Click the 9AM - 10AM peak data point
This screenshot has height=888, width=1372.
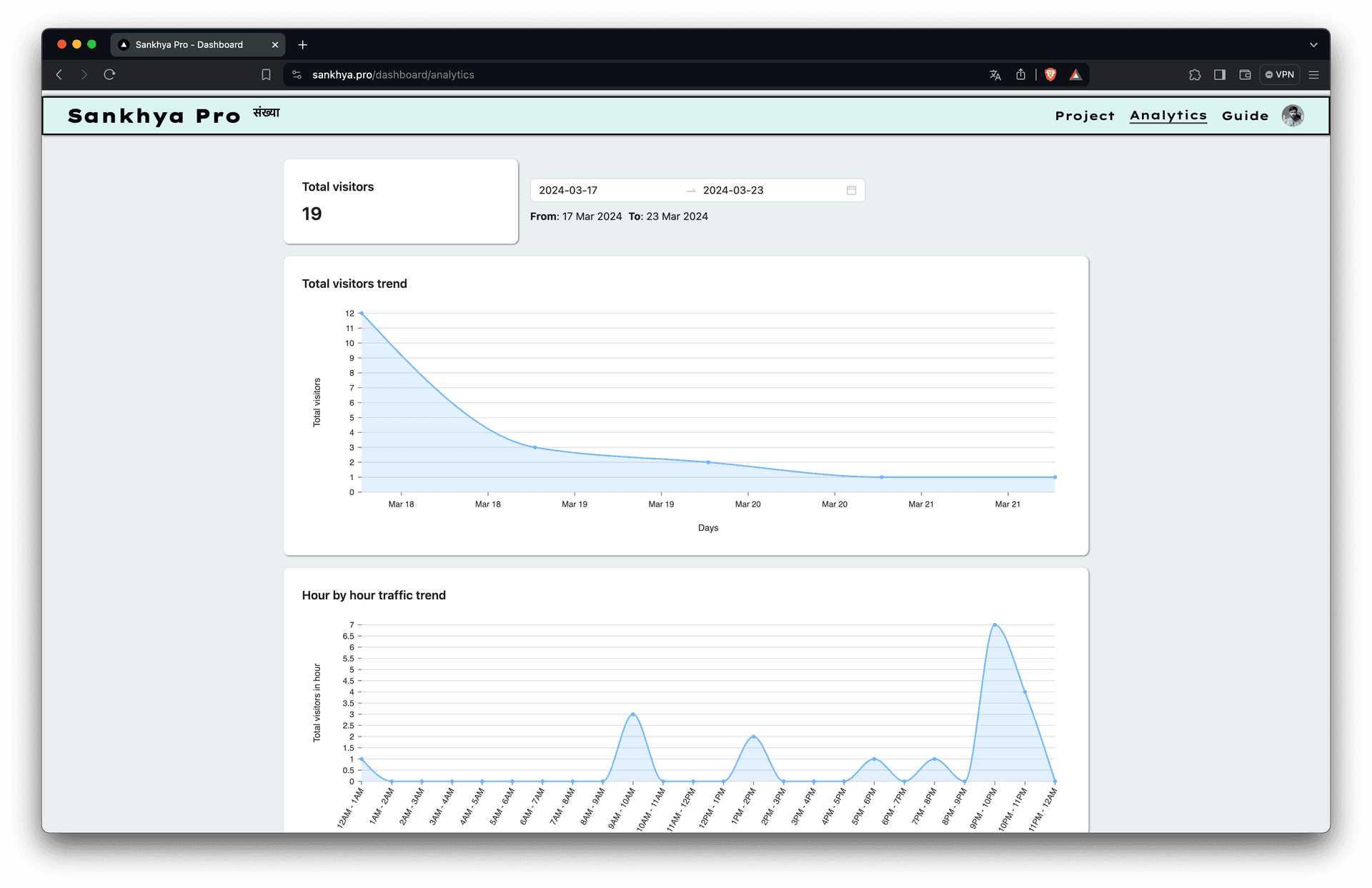click(633, 714)
